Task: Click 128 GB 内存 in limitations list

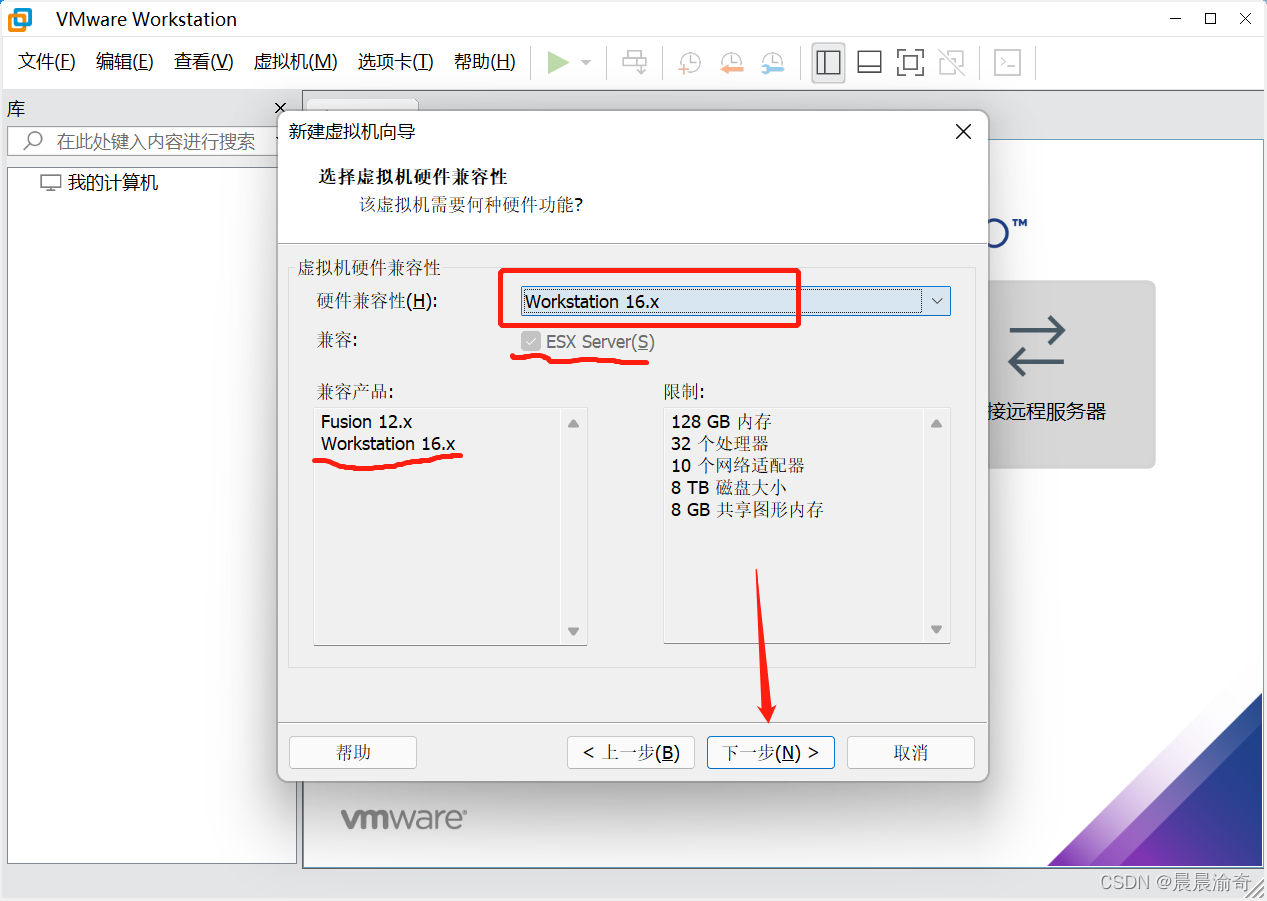Action: 721,422
